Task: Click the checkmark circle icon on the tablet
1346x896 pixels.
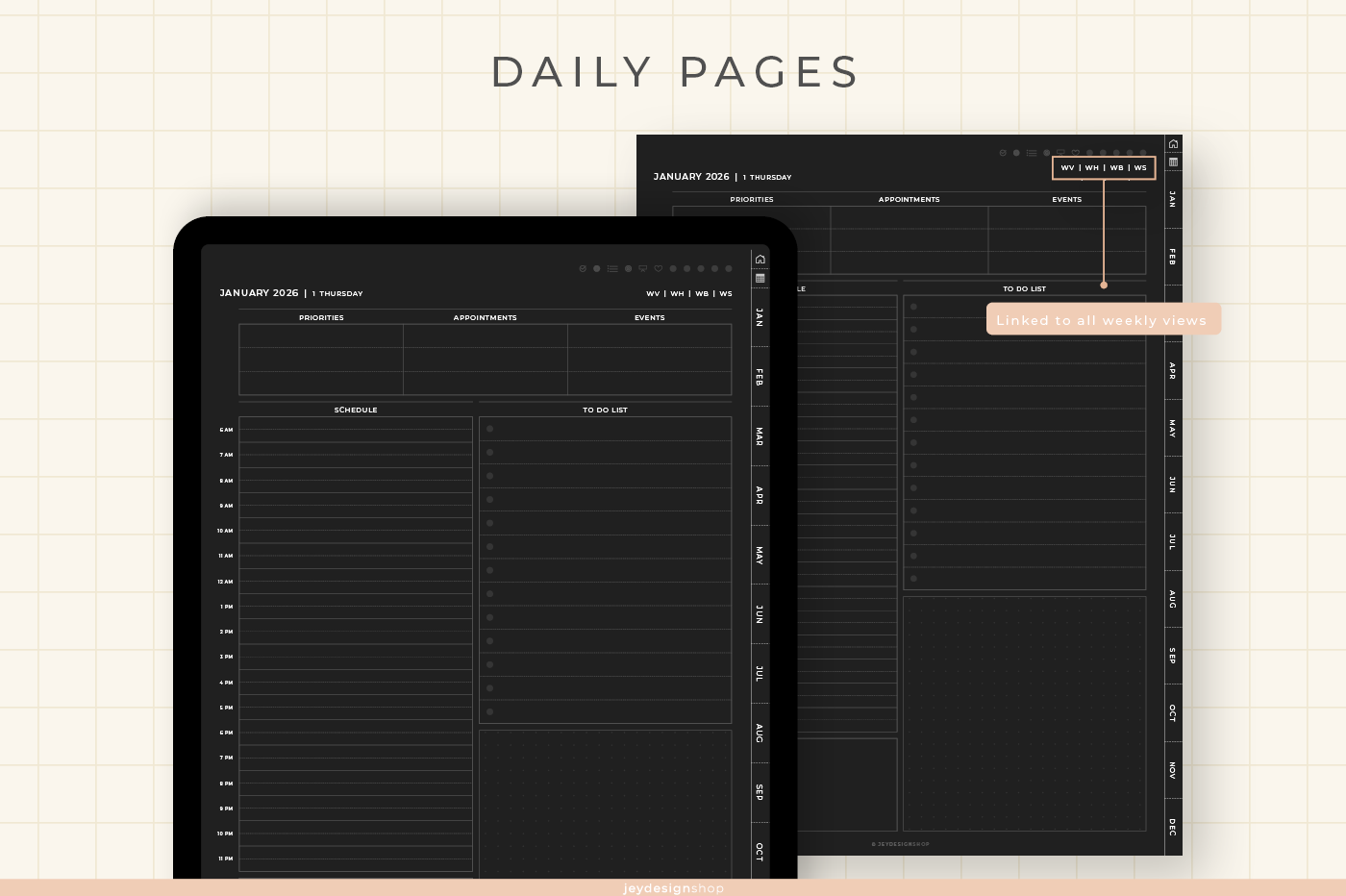Action: (x=583, y=269)
